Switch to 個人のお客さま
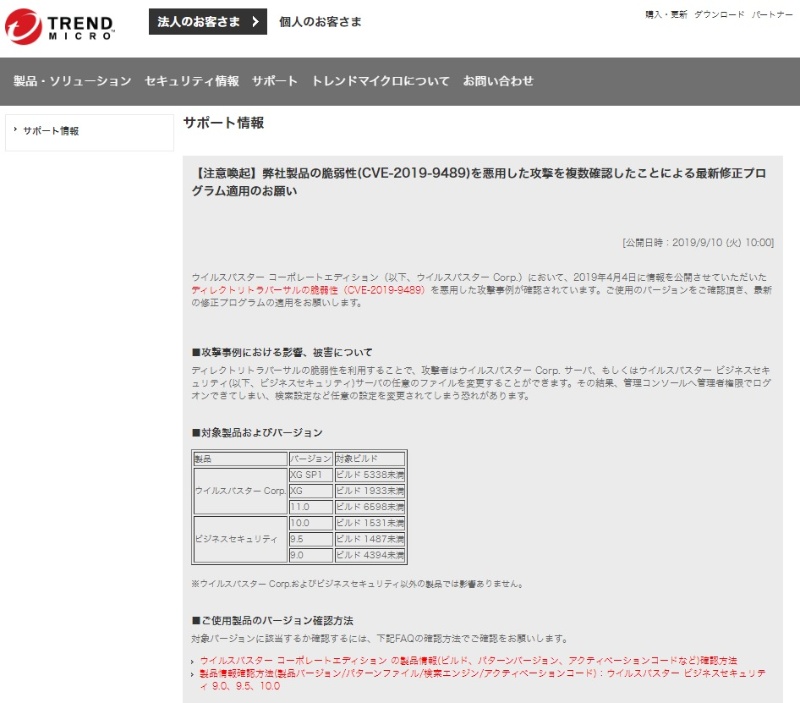The image size is (800, 703). click(x=320, y=21)
